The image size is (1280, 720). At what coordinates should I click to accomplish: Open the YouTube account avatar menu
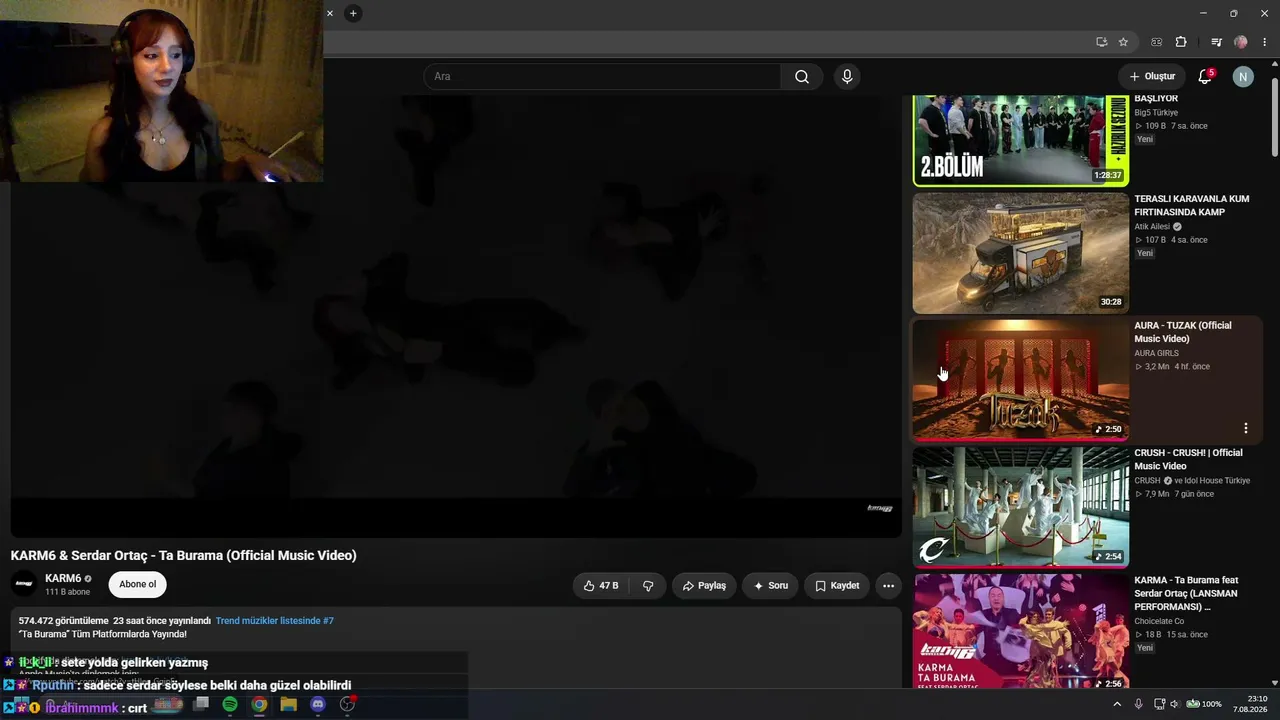pos(1243,77)
